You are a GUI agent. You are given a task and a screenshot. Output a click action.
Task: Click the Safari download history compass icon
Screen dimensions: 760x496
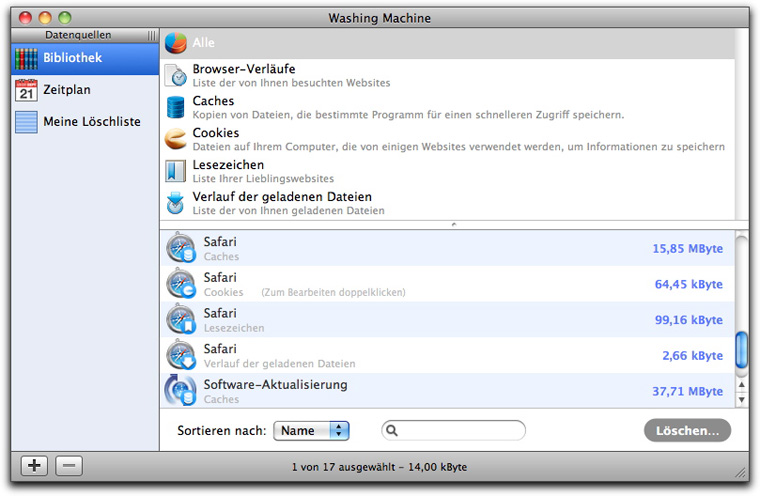coord(181,355)
